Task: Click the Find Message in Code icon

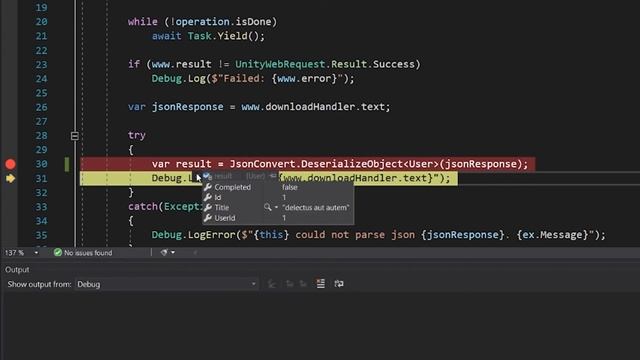Action: coord(271,284)
